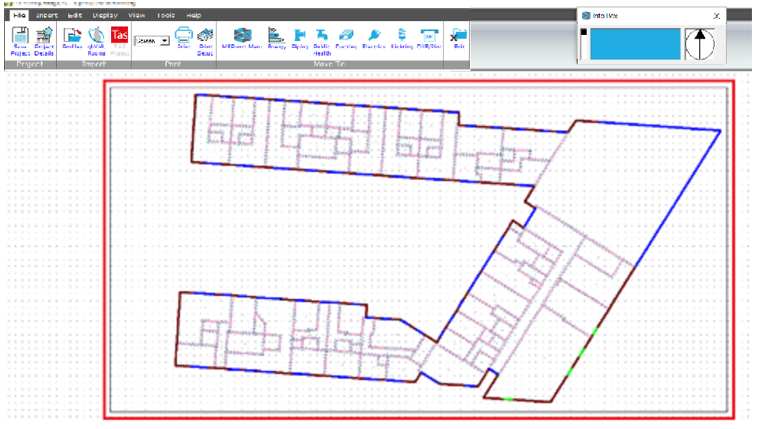Open the Display menu
757x429 pixels.
(x=105, y=15)
